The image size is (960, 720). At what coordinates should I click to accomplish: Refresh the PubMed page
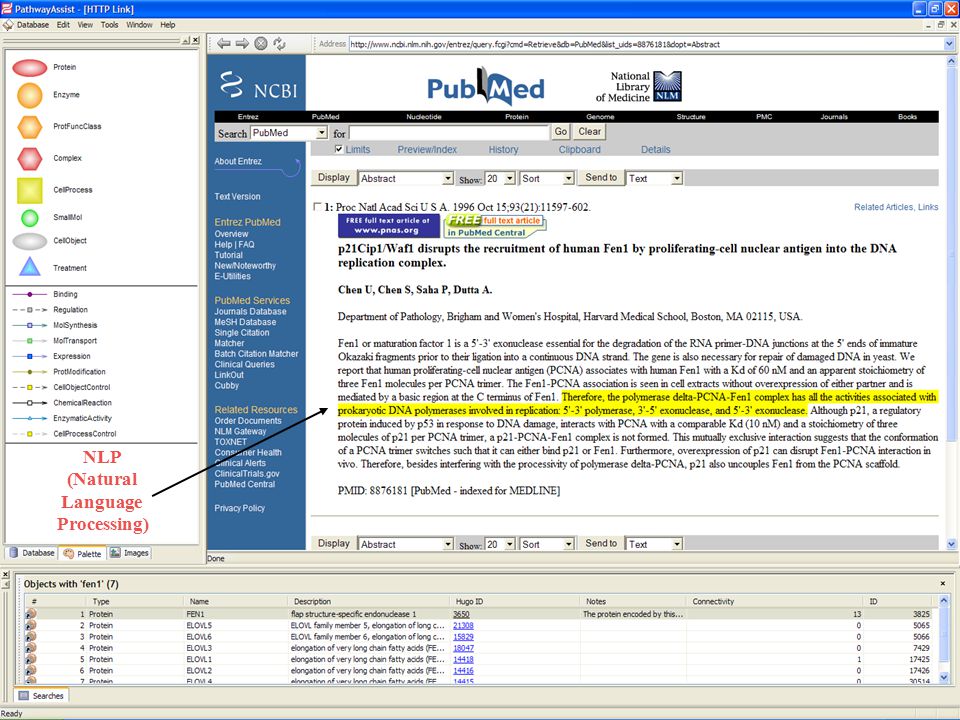[279, 43]
